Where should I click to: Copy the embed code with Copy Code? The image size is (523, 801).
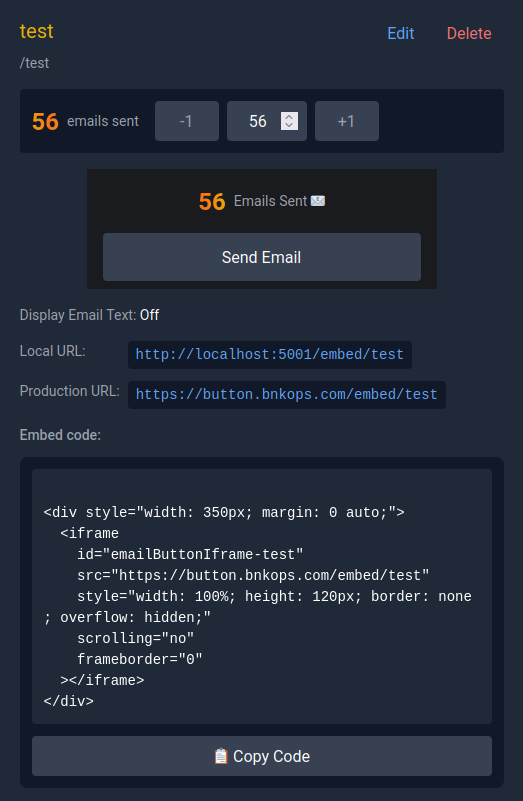click(x=262, y=756)
